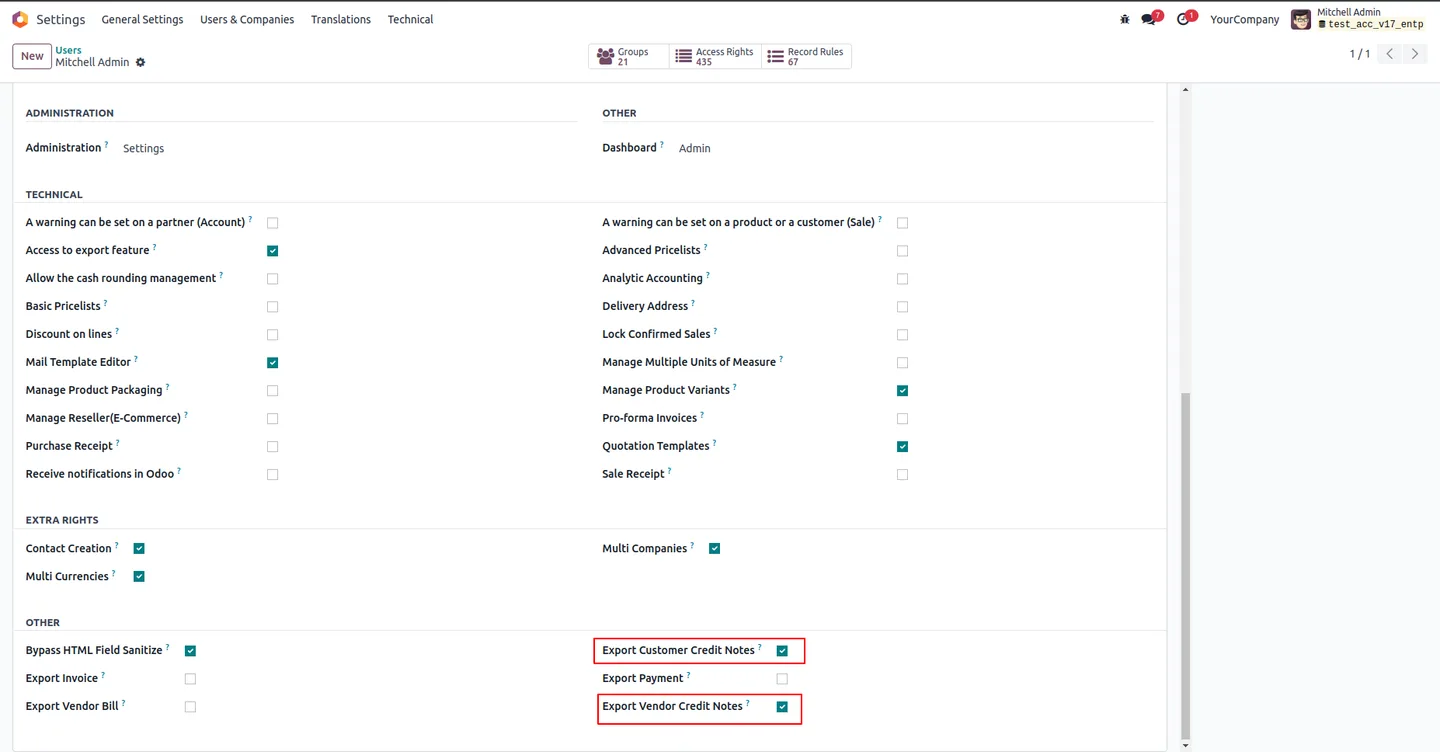This screenshot has height=752, width=1440.
Task: Open the debug bug icon menu
Action: [1125, 19]
